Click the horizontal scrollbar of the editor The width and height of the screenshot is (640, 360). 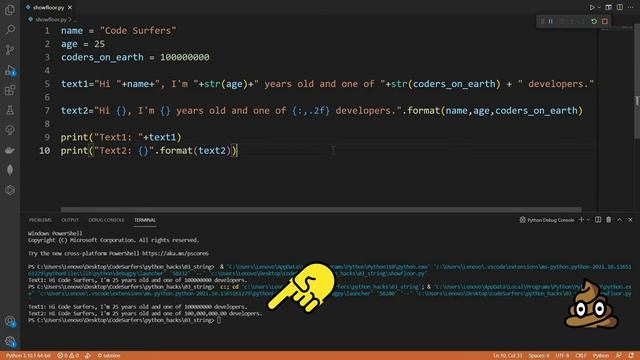click(321, 209)
